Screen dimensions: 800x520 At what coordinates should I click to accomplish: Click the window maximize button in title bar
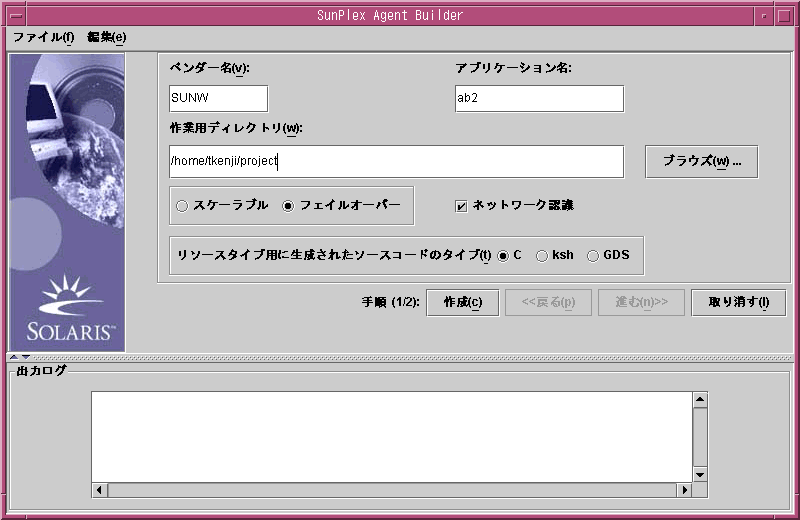point(784,16)
